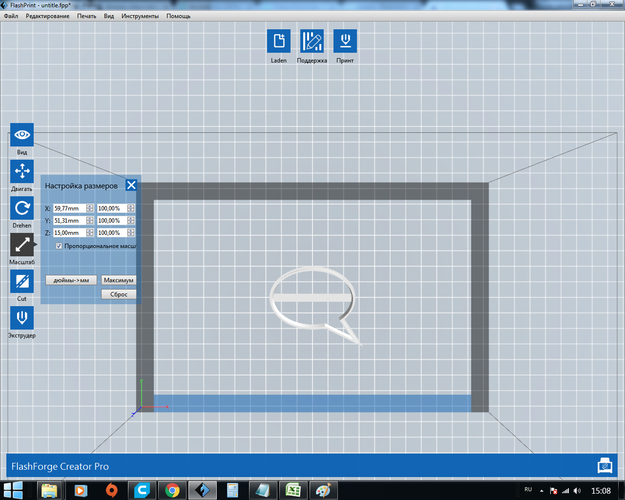Screen dimensions: 625x500
Task: Click the Принт print icon
Action: point(345,41)
